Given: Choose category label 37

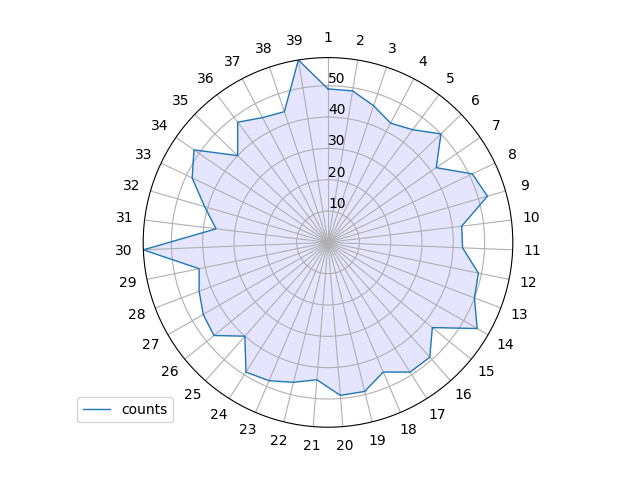Looking at the screenshot, I should coord(232,61).
